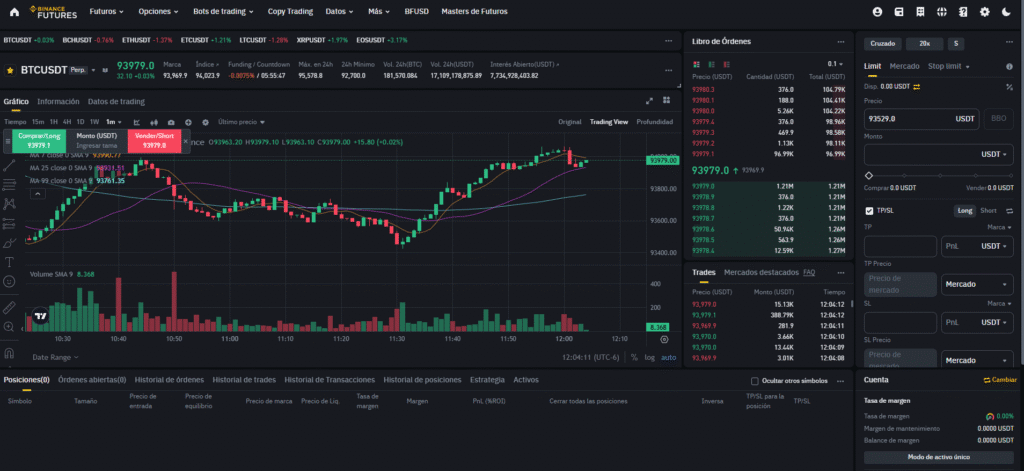Toggle the log scale on the chart

(649, 357)
